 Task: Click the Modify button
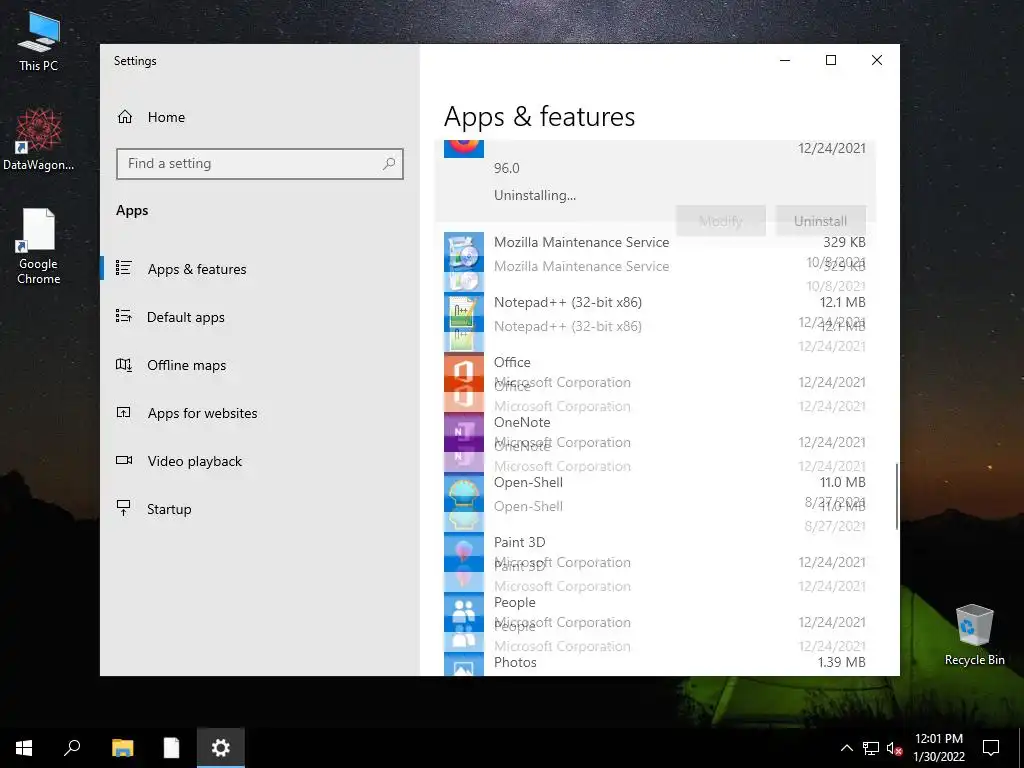721,221
